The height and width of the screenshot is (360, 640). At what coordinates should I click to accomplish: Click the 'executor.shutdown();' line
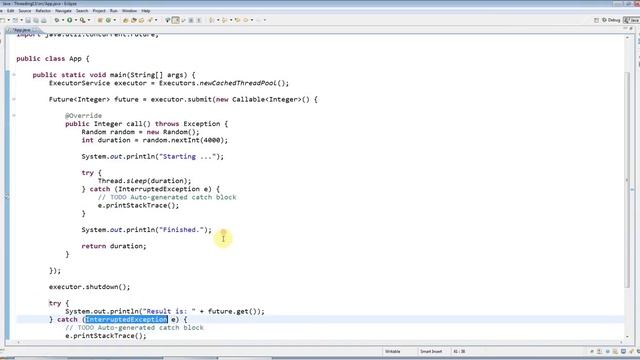coord(89,287)
